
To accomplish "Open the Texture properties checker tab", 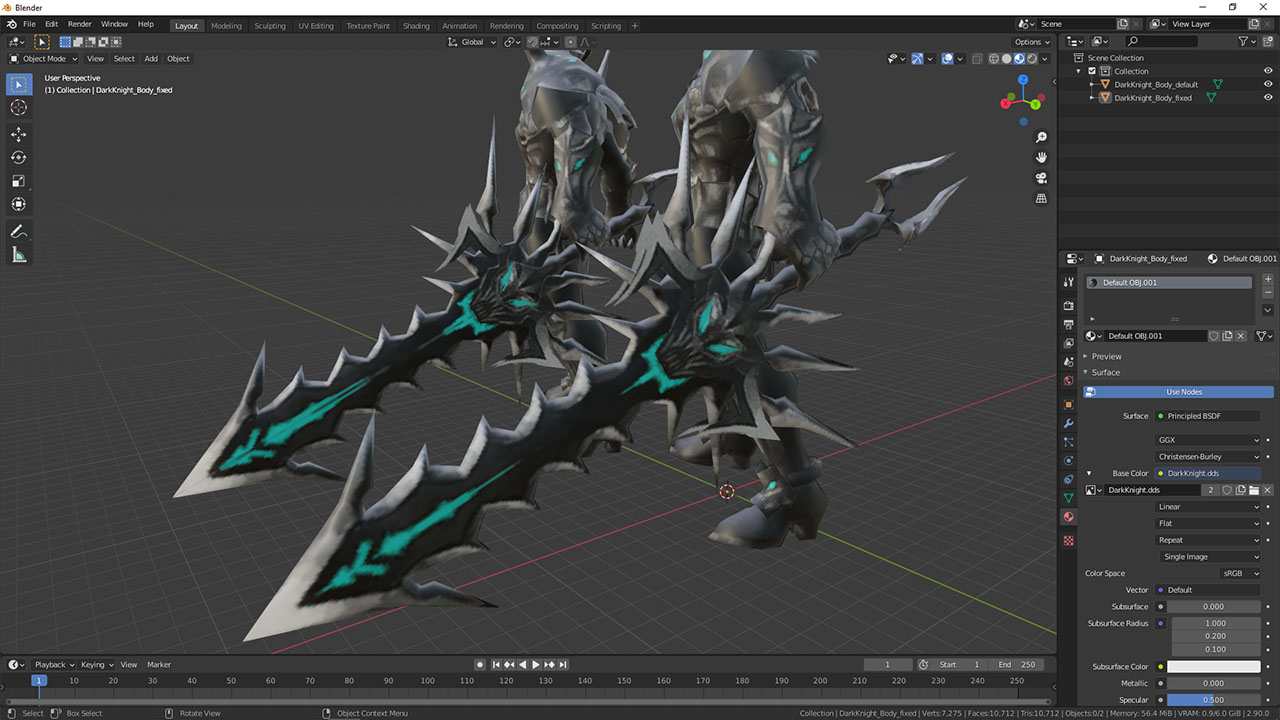I will coord(1068,540).
